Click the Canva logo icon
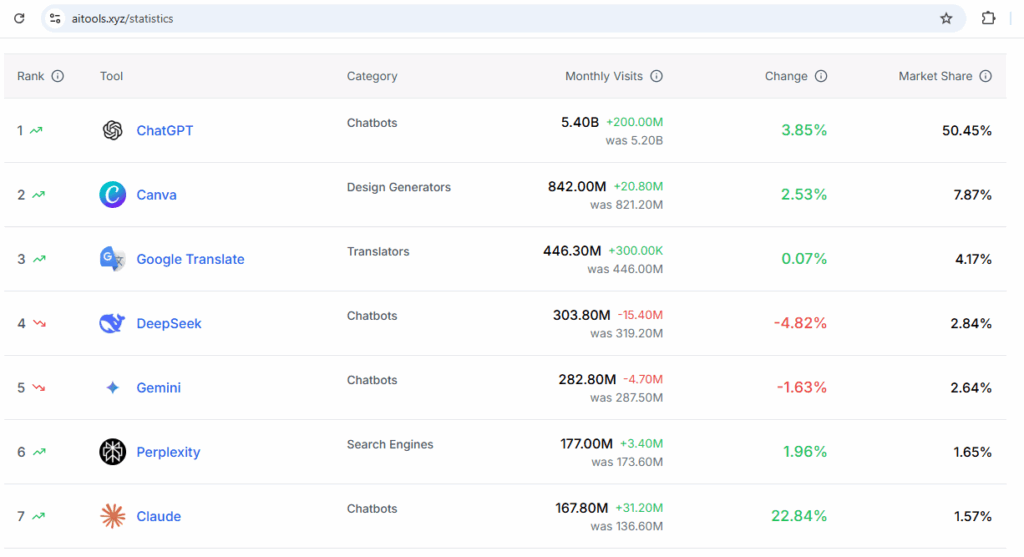The height and width of the screenshot is (557, 1024). (x=112, y=194)
